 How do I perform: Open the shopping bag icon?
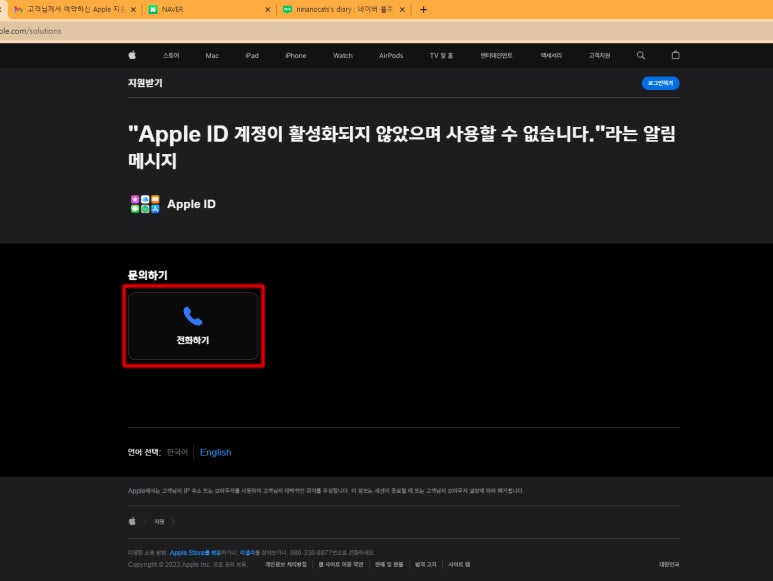tap(675, 55)
